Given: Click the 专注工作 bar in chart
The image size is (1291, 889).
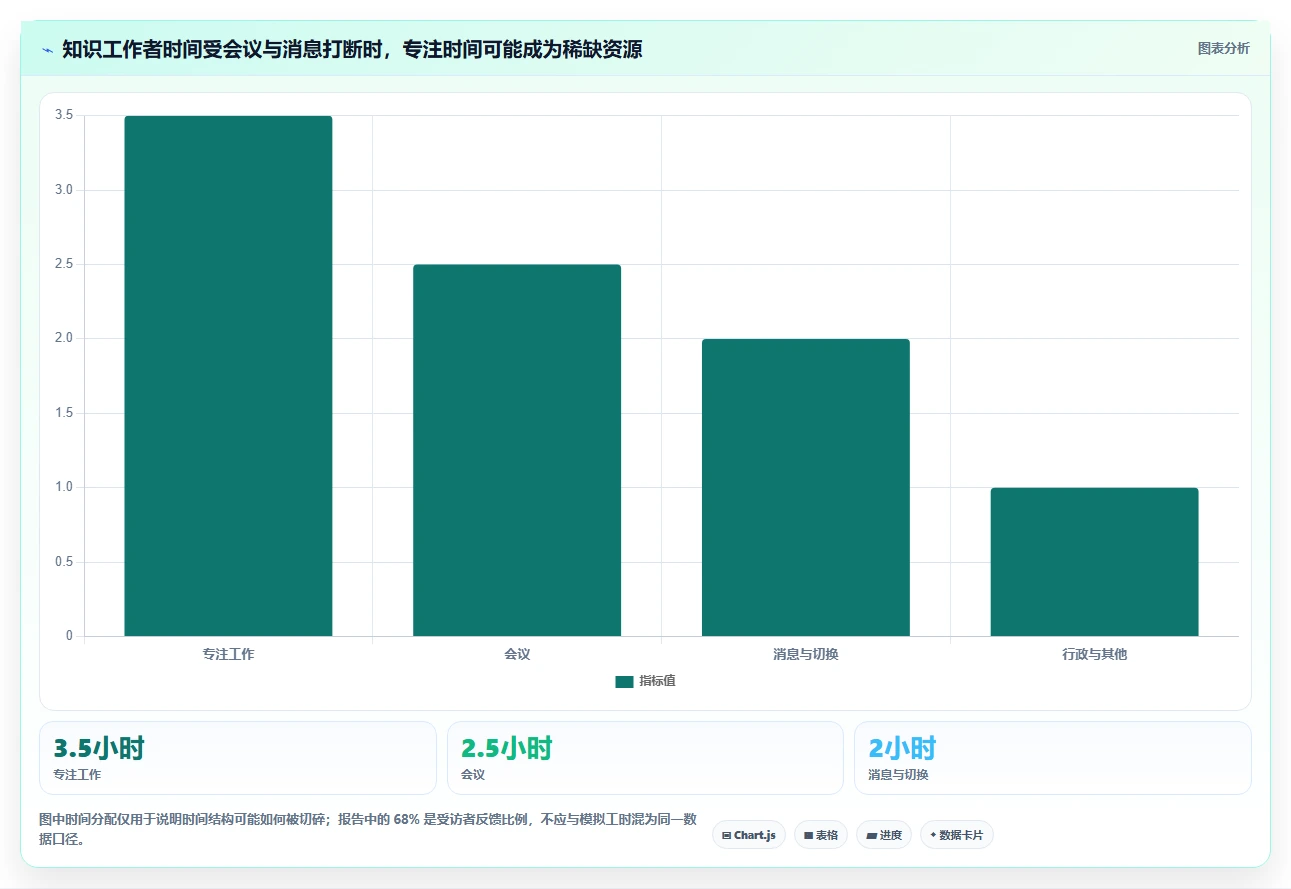Looking at the screenshot, I should [228, 376].
